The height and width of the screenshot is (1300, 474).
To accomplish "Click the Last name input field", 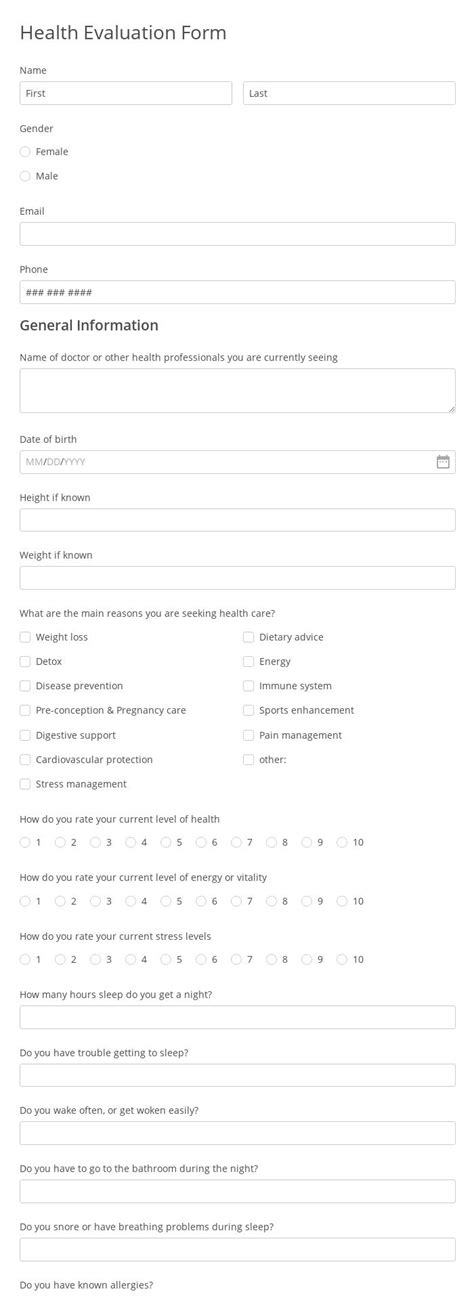I will (x=349, y=93).
